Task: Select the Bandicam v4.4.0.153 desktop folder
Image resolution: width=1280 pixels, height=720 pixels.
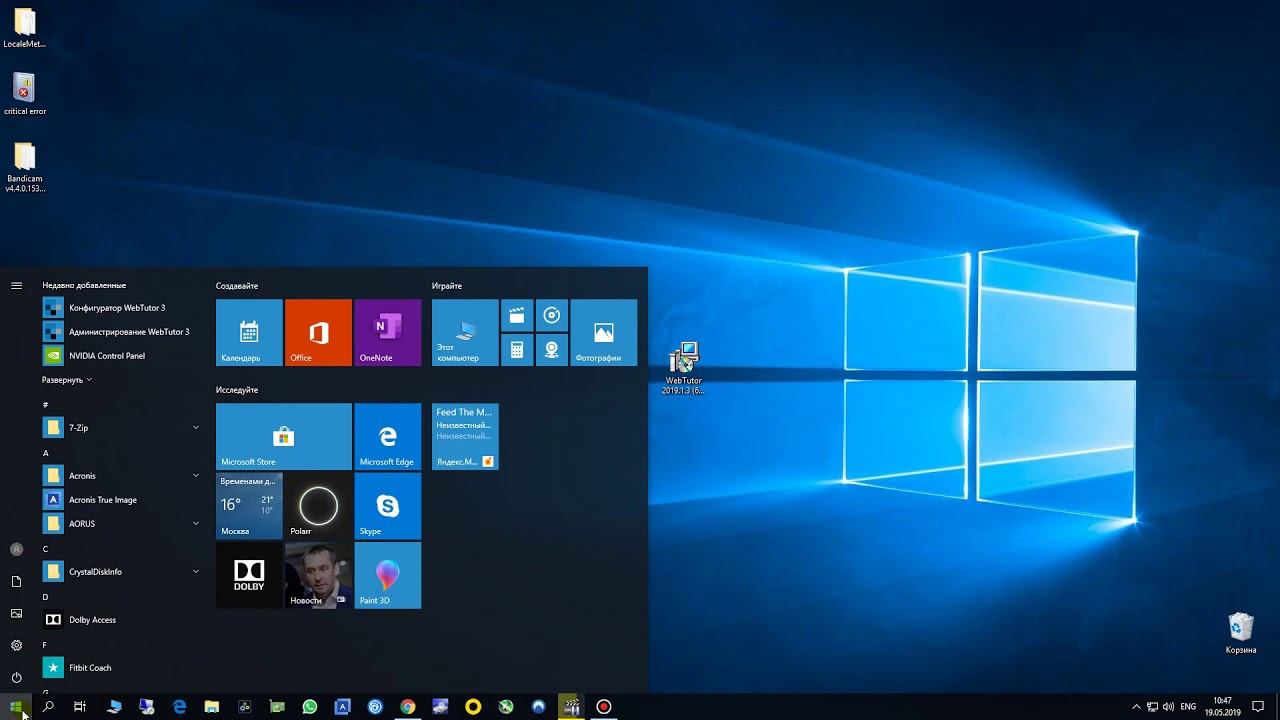Action: coord(24,167)
